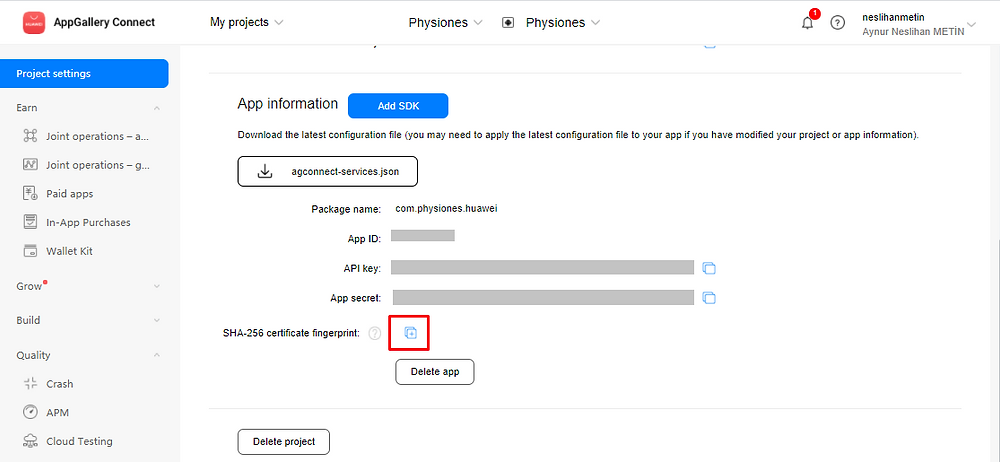The height and width of the screenshot is (462, 1000).
Task: Click the APM gauge icon
Action: 30,412
